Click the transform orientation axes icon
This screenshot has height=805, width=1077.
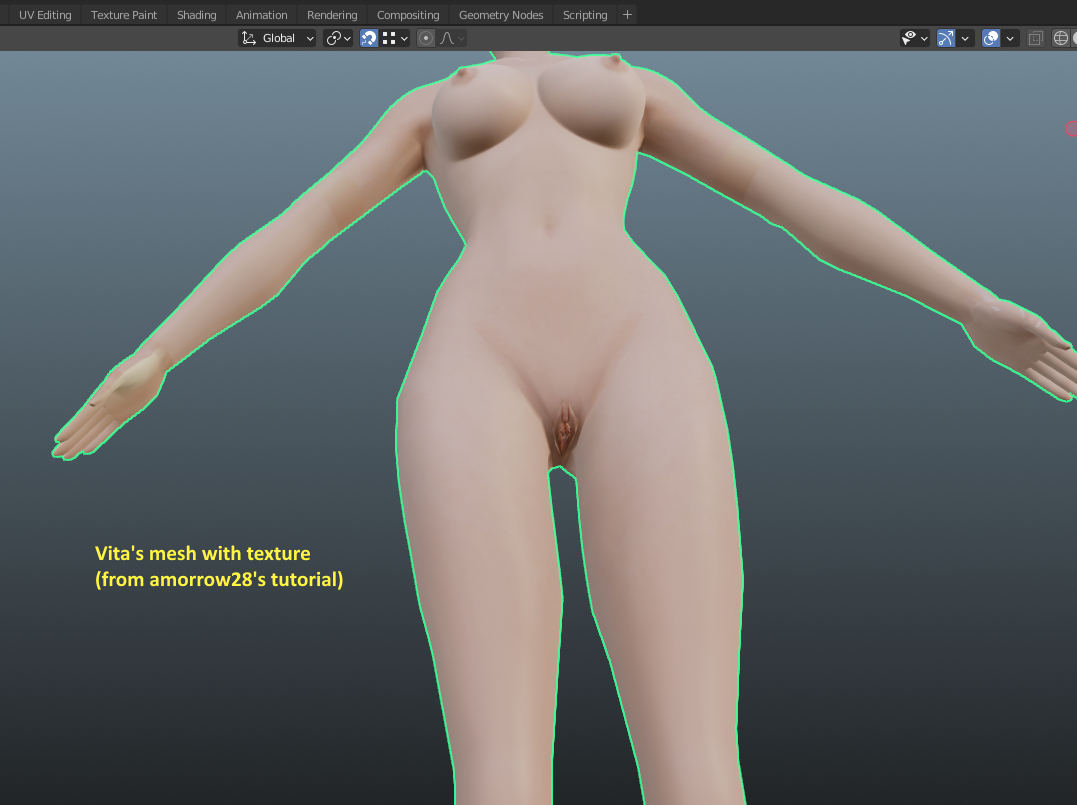(x=249, y=38)
